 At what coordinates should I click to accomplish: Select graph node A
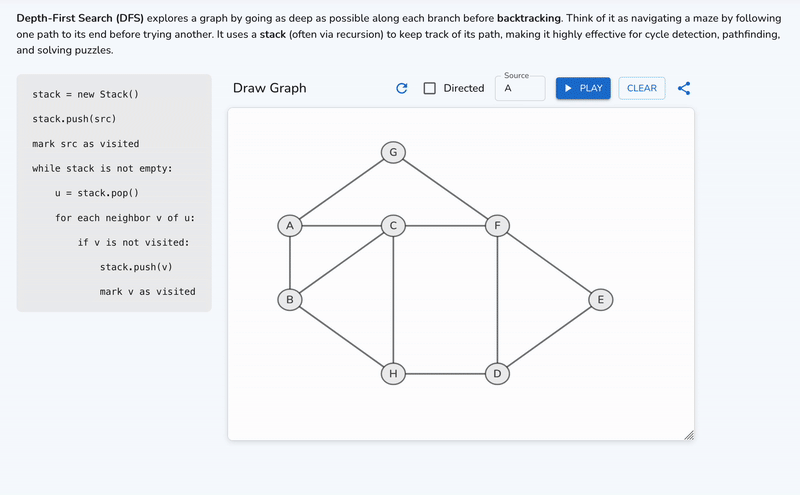point(289,226)
